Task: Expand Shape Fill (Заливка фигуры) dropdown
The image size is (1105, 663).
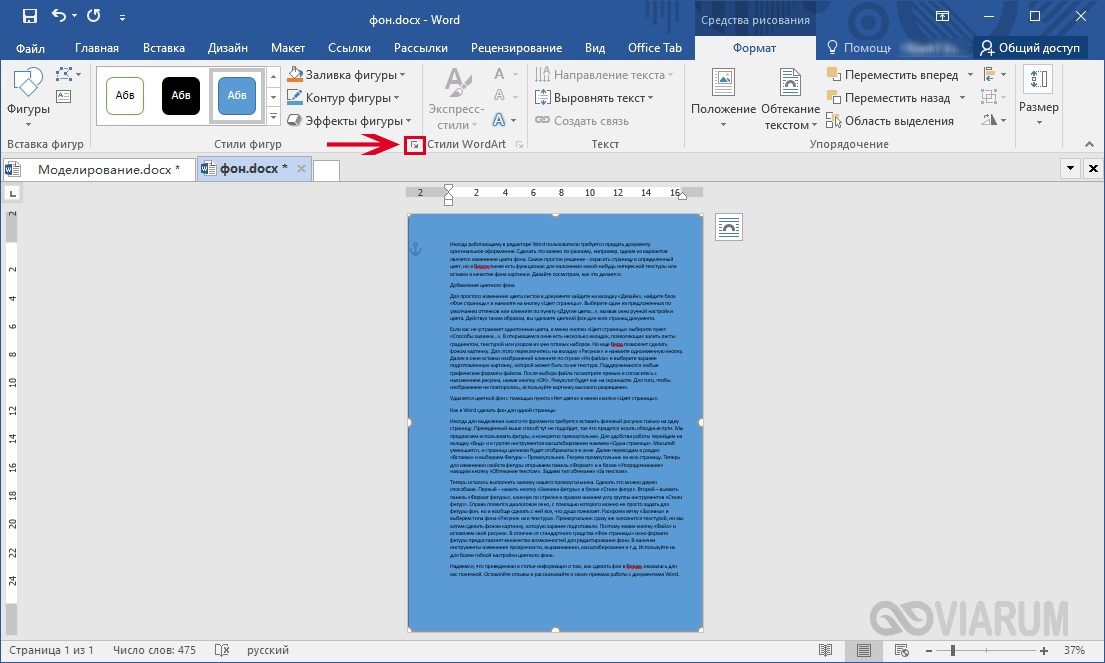Action: tap(403, 75)
